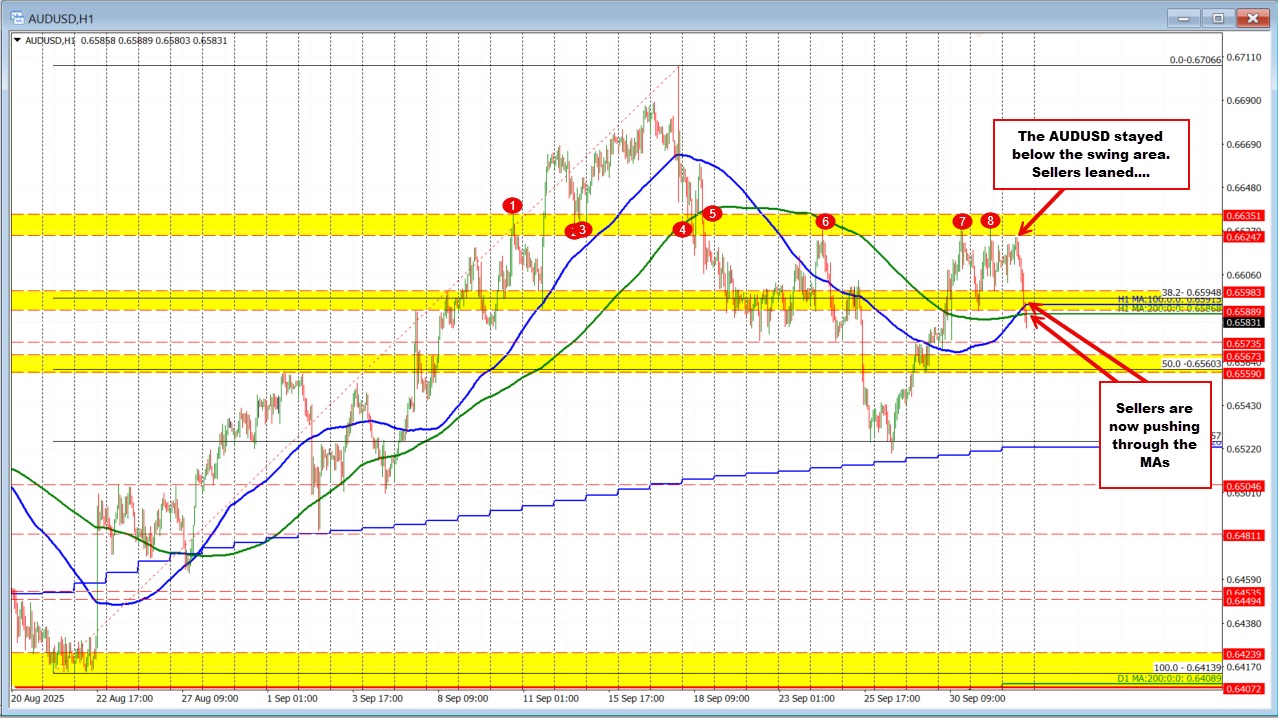Click the 'Sellers are now pushing' text box
This screenshot has height=718, width=1278.
(1154, 435)
